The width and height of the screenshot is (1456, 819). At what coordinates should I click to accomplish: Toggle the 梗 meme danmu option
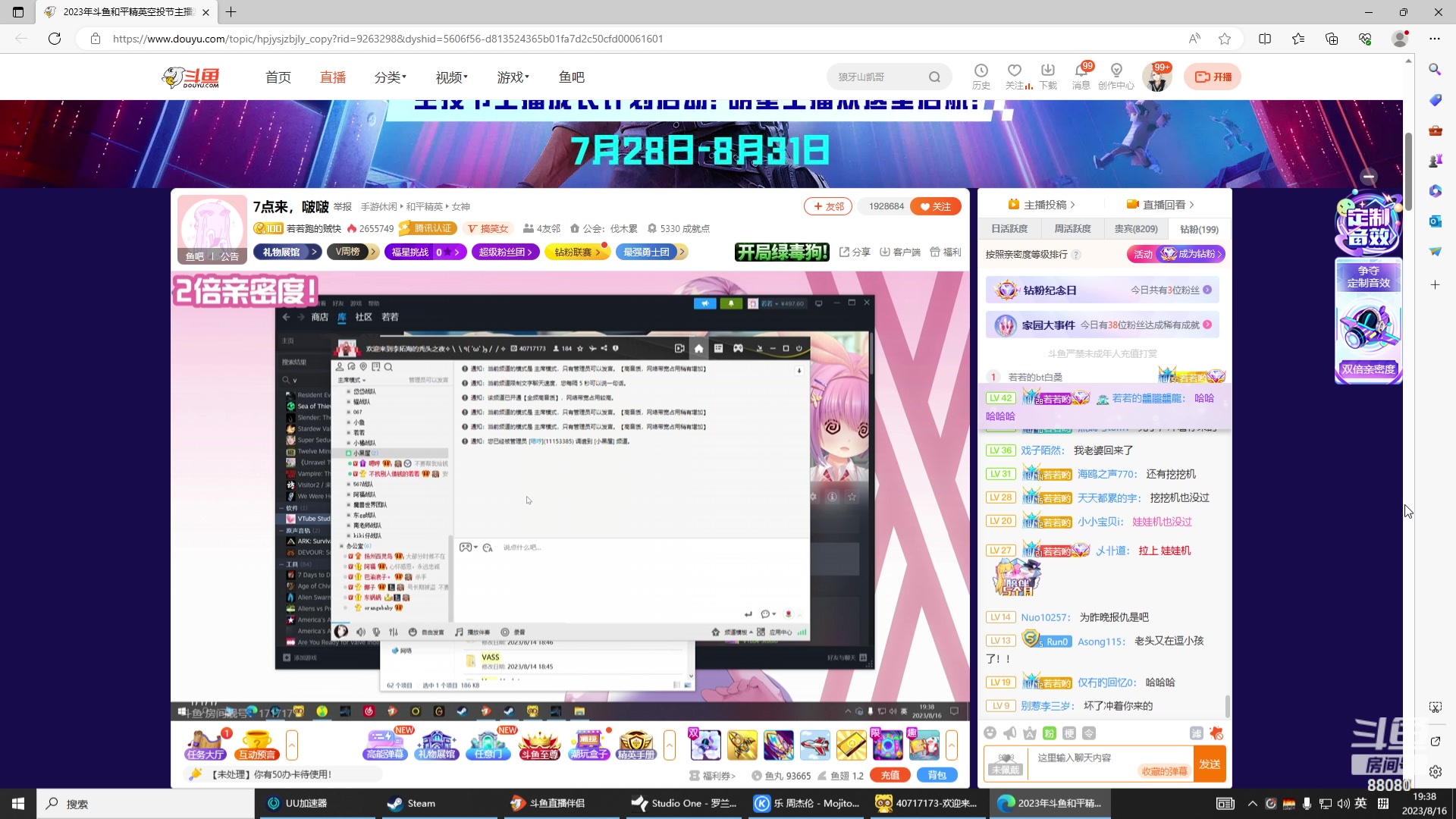(1068, 733)
